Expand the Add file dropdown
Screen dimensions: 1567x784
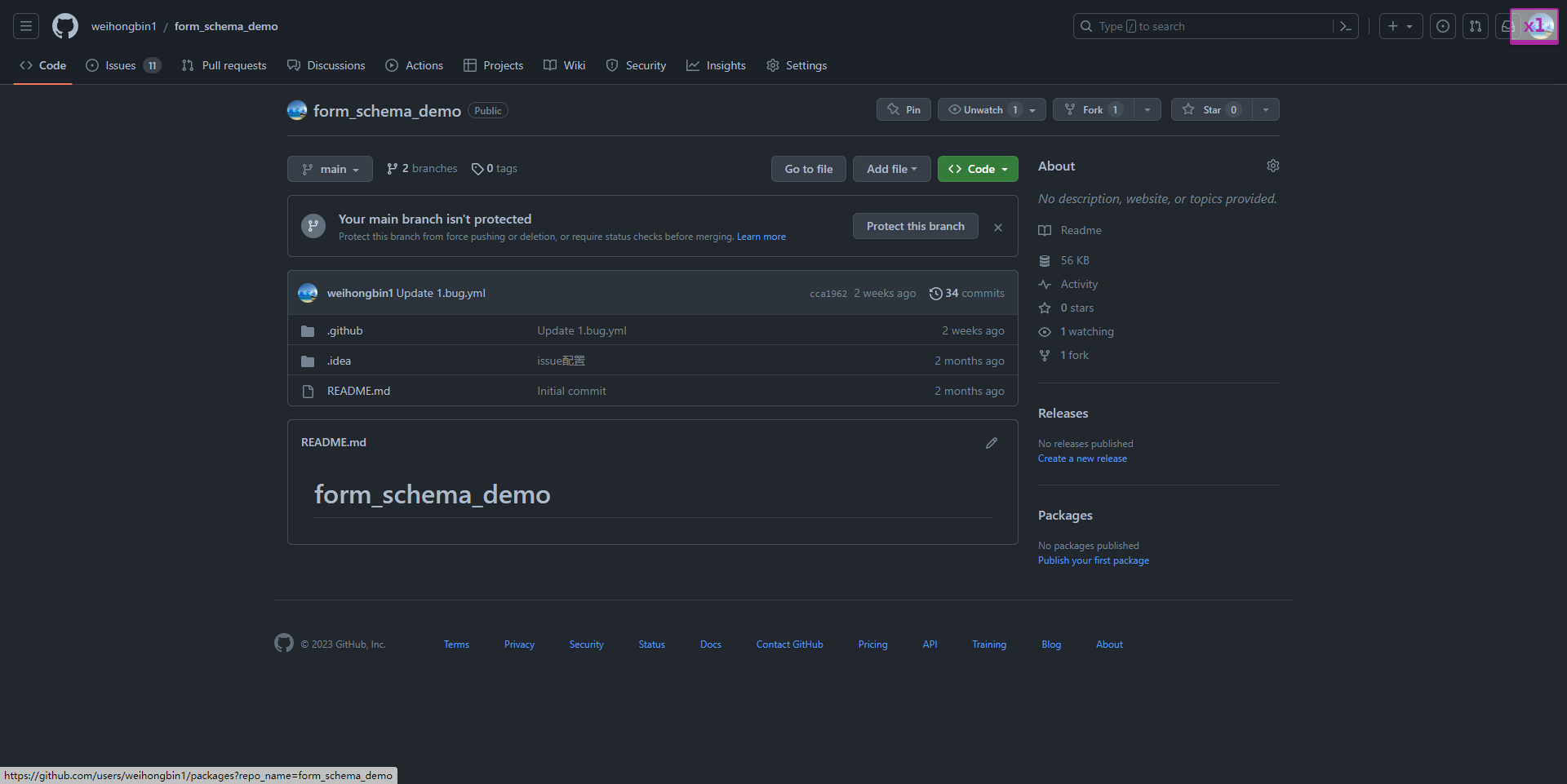coord(890,169)
